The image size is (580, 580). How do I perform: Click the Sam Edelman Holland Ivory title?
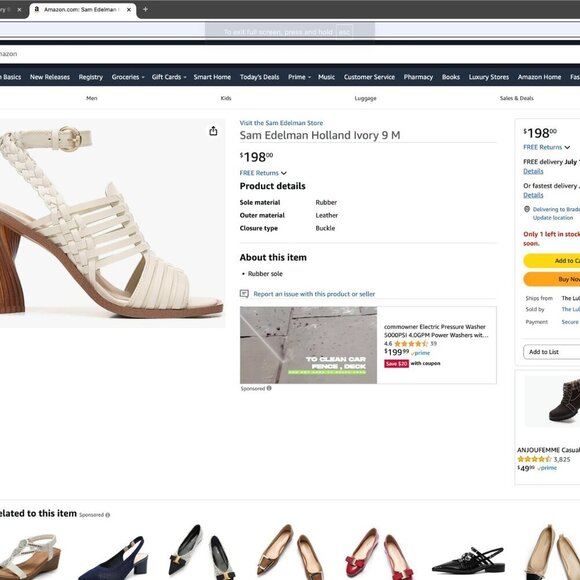point(320,135)
